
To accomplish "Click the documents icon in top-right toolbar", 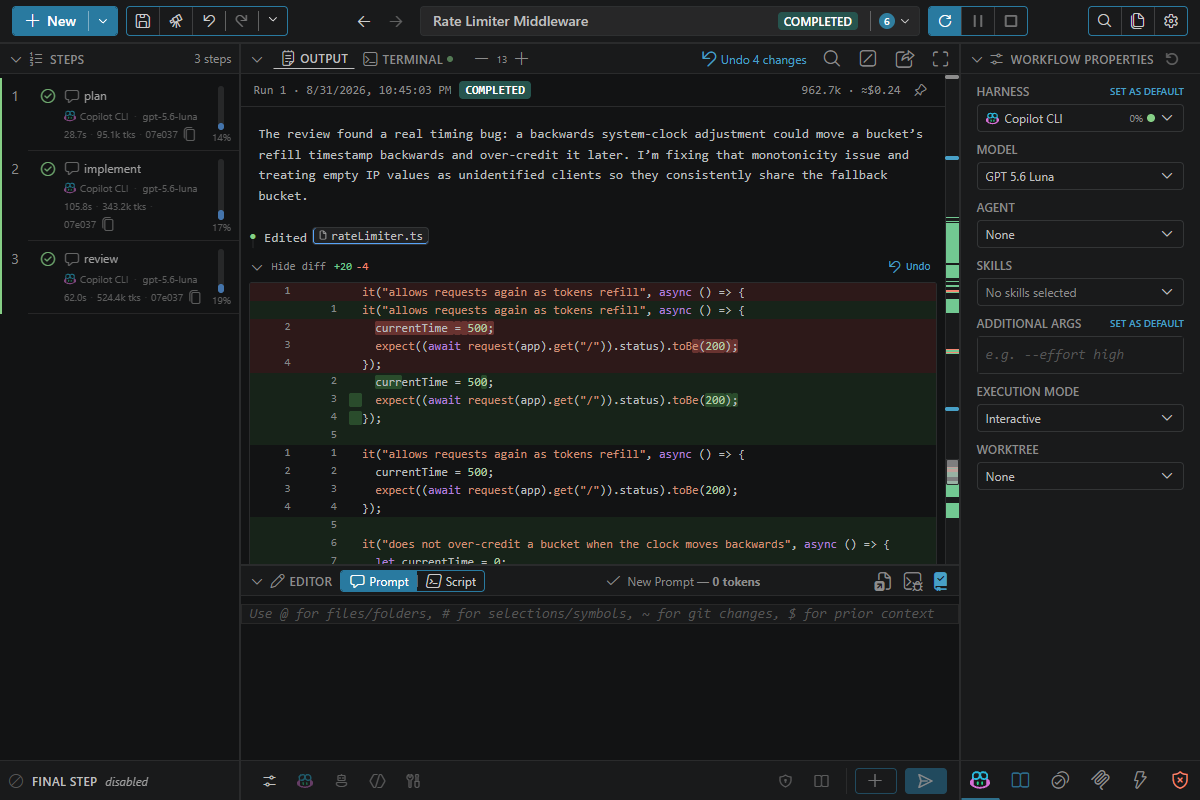I will tap(1137, 21).
